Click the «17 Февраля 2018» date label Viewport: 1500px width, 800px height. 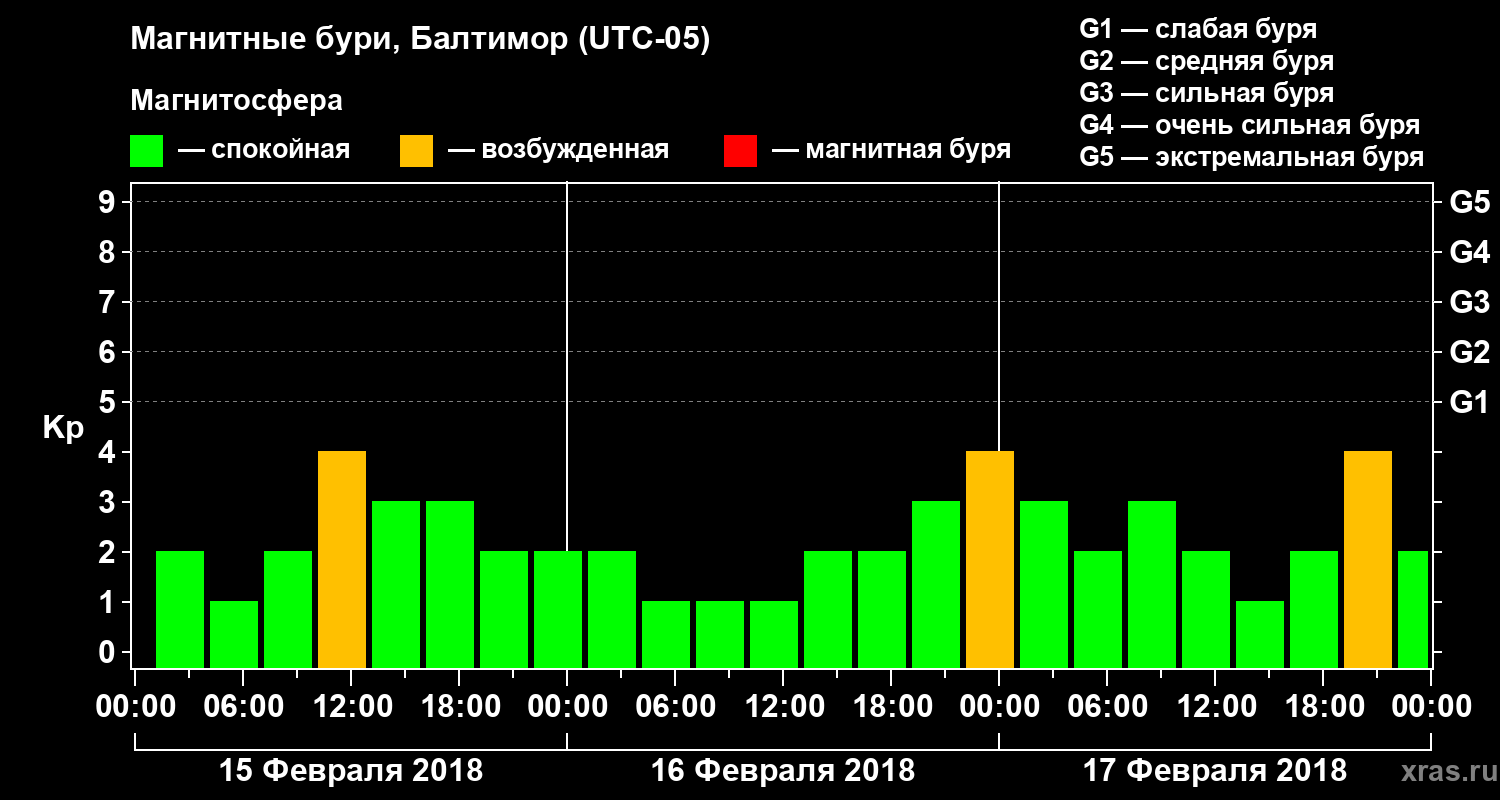[1215, 771]
